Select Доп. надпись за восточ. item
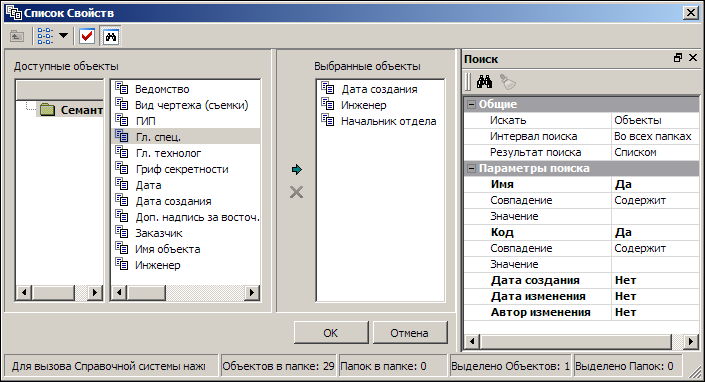 pyautogui.click(x=197, y=217)
